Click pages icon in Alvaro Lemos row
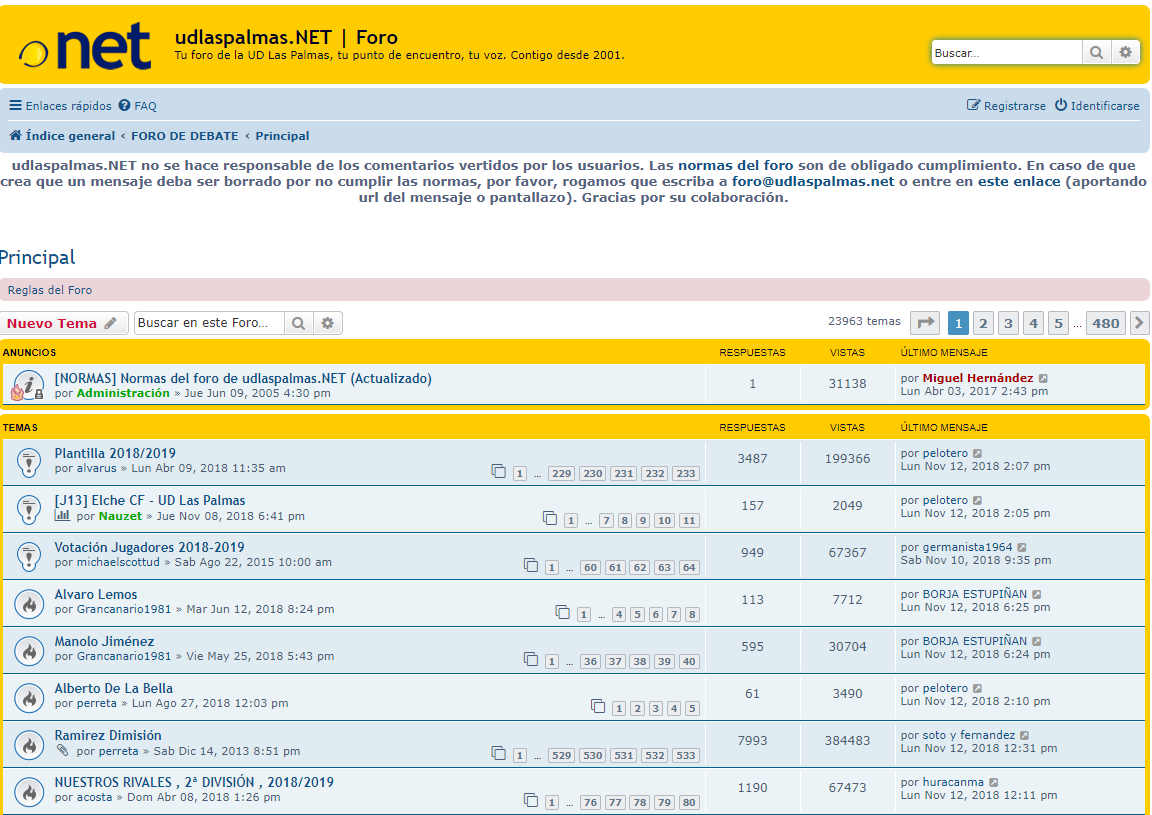The height and width of the screenshot is (815, 1152). click(563, 612)
